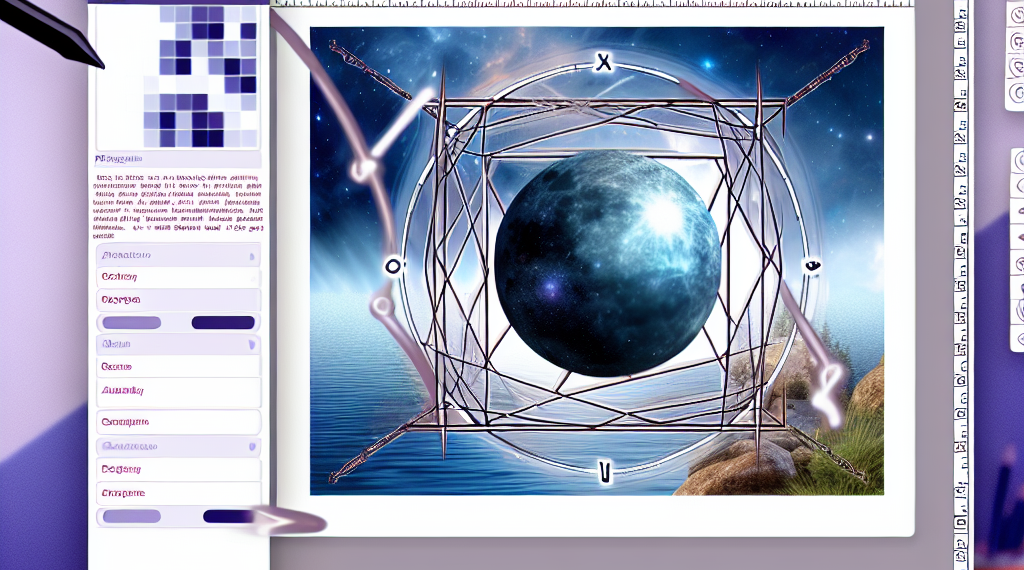
Task: Select the O handle on circle's left edge
Action: pos(392,266)
